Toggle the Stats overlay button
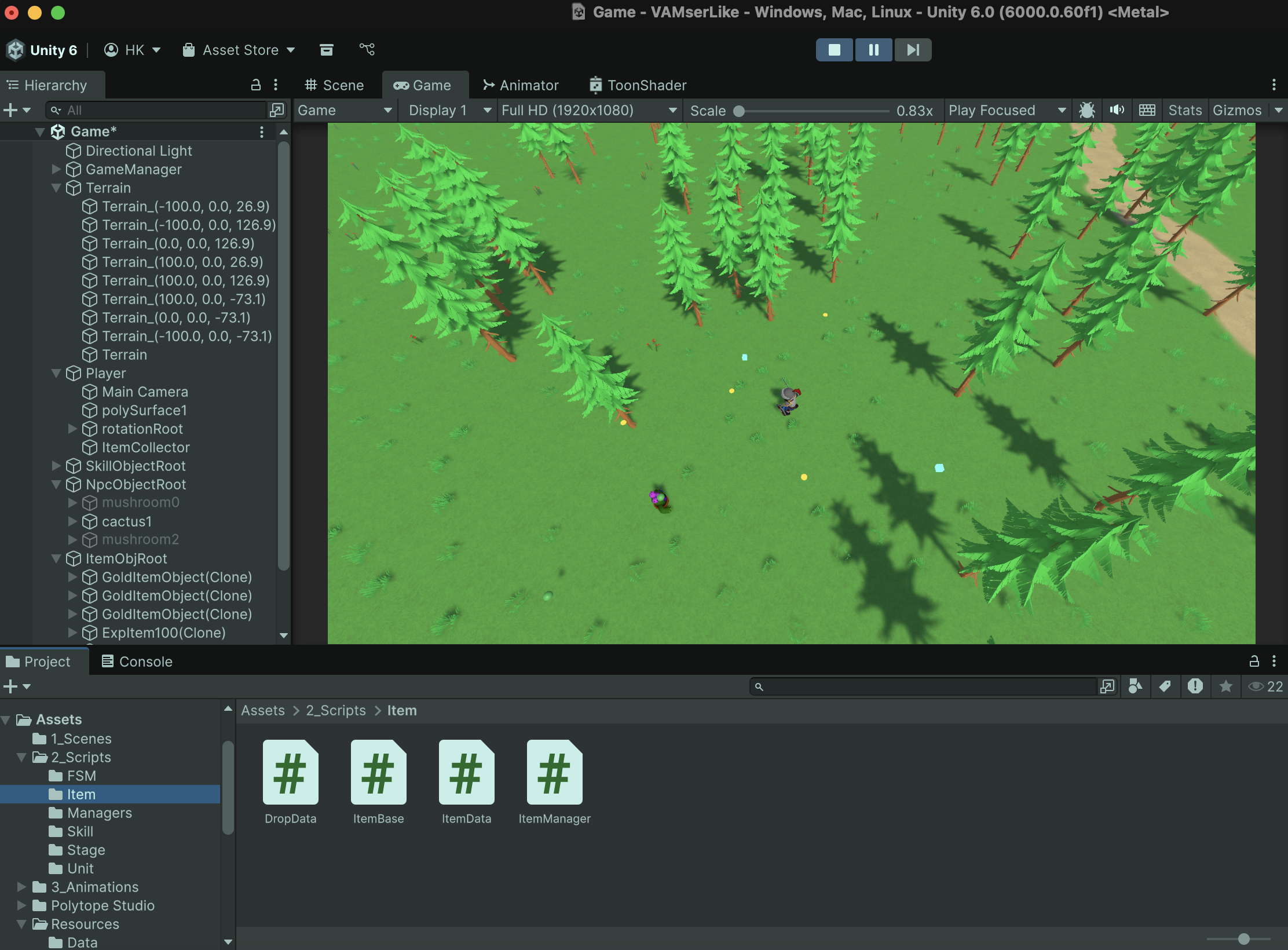The height and width of the screenshot is (950, 1288). [x=1184, y=110]
